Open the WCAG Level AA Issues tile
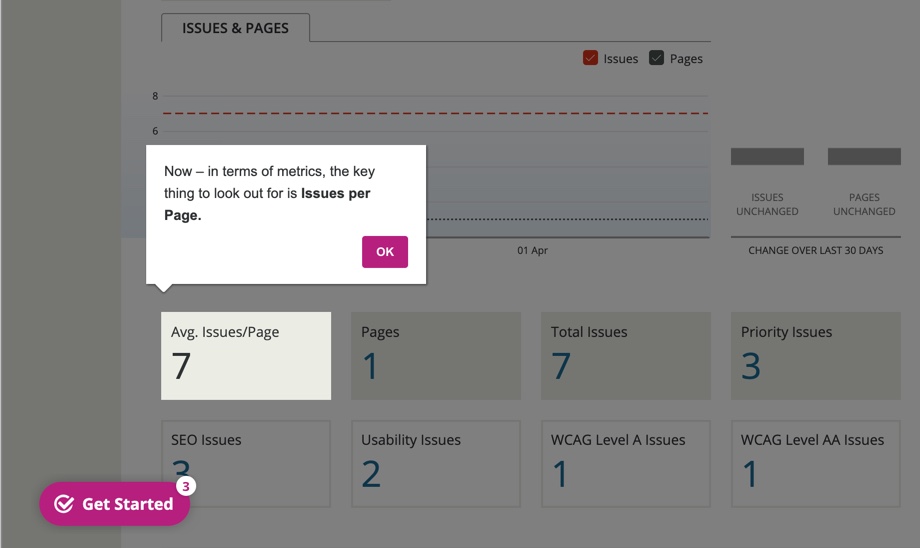The image size is (920, 548). tap(816, 463)
